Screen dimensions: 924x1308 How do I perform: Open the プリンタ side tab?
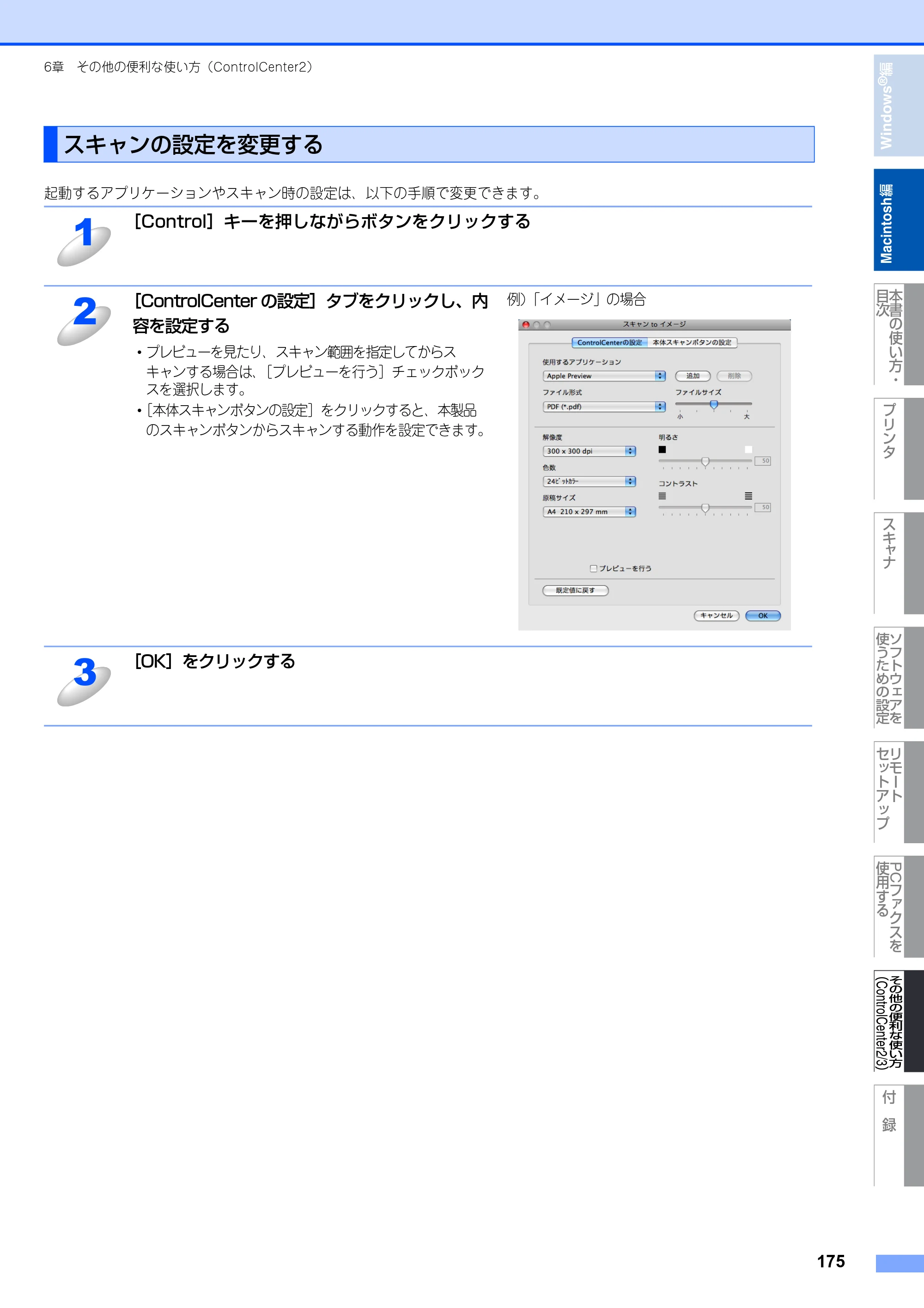point(899,449)
